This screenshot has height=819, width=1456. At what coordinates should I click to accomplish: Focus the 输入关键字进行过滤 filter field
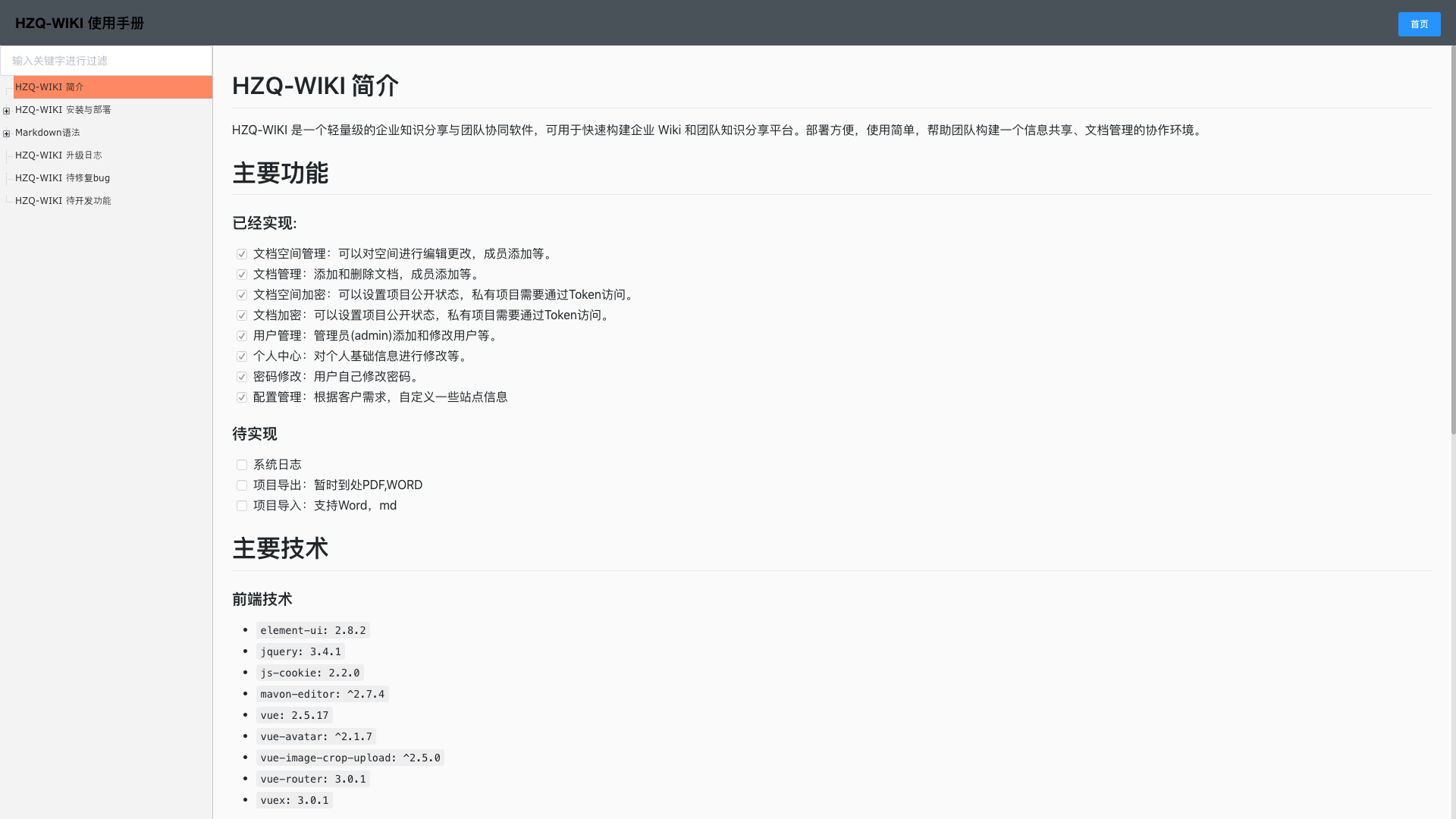tap(106, 61)
